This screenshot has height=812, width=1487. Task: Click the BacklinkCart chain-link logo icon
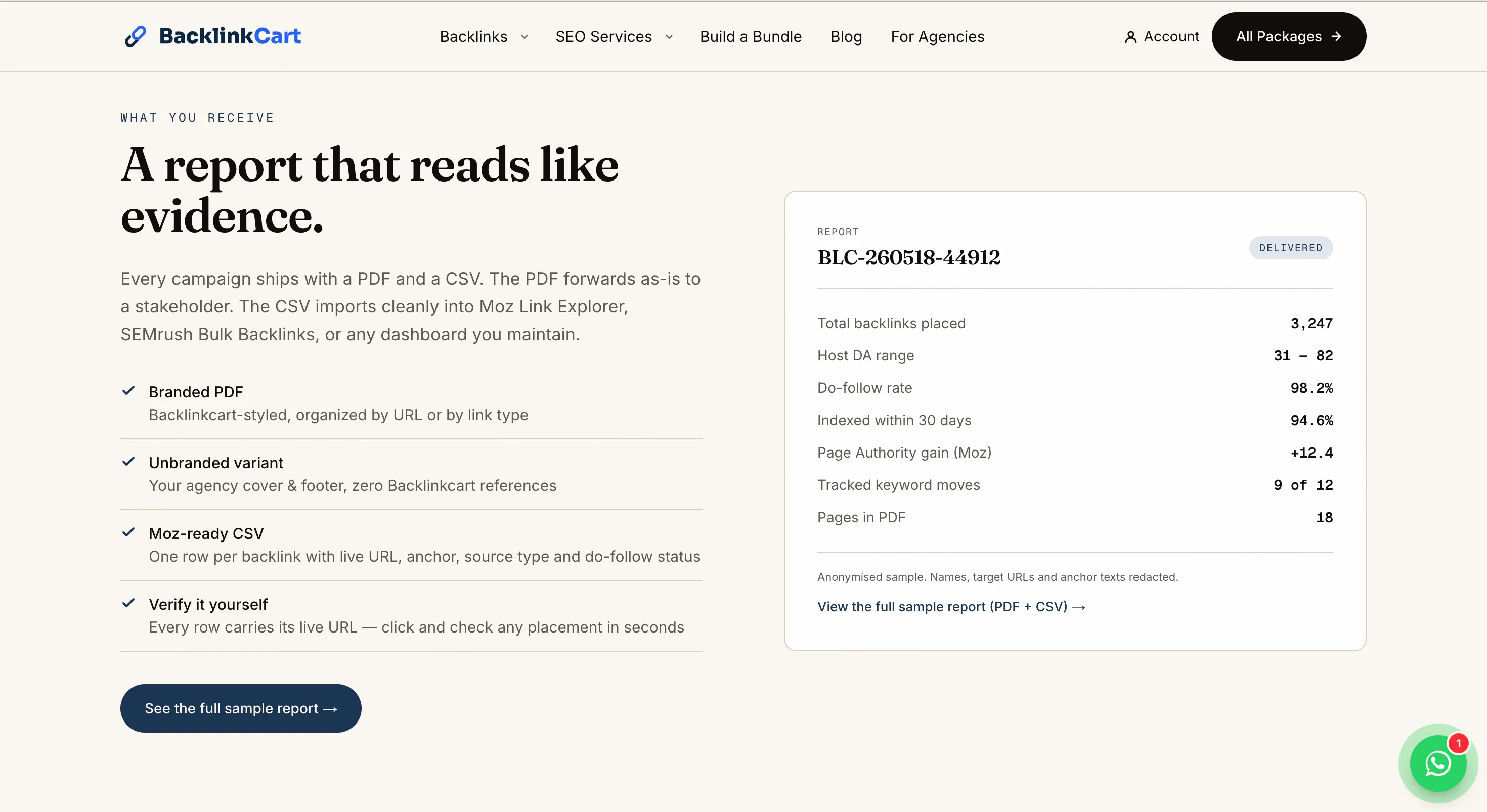tap(136, 36)
